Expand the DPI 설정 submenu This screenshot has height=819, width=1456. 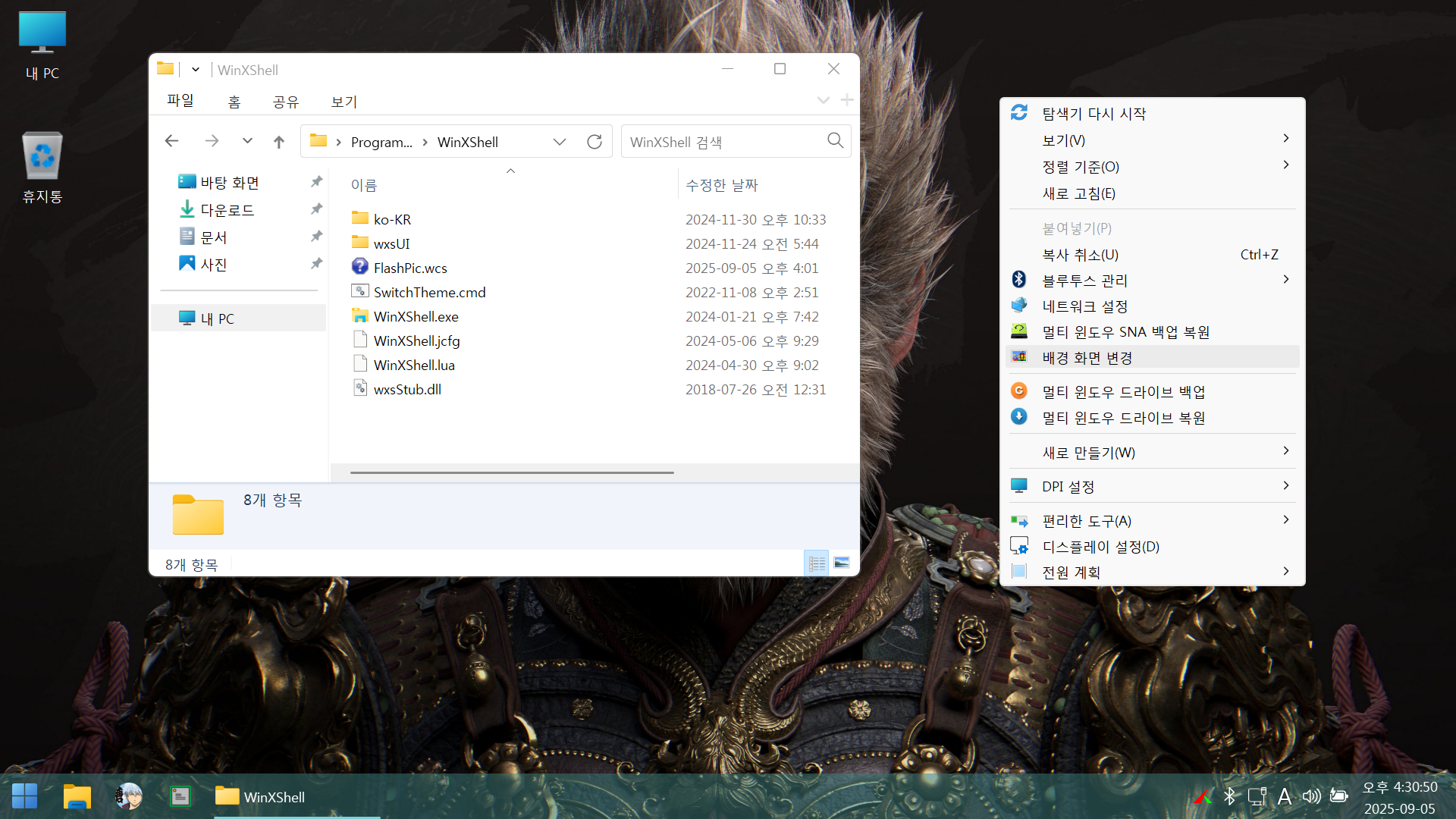click(1285, 486)
